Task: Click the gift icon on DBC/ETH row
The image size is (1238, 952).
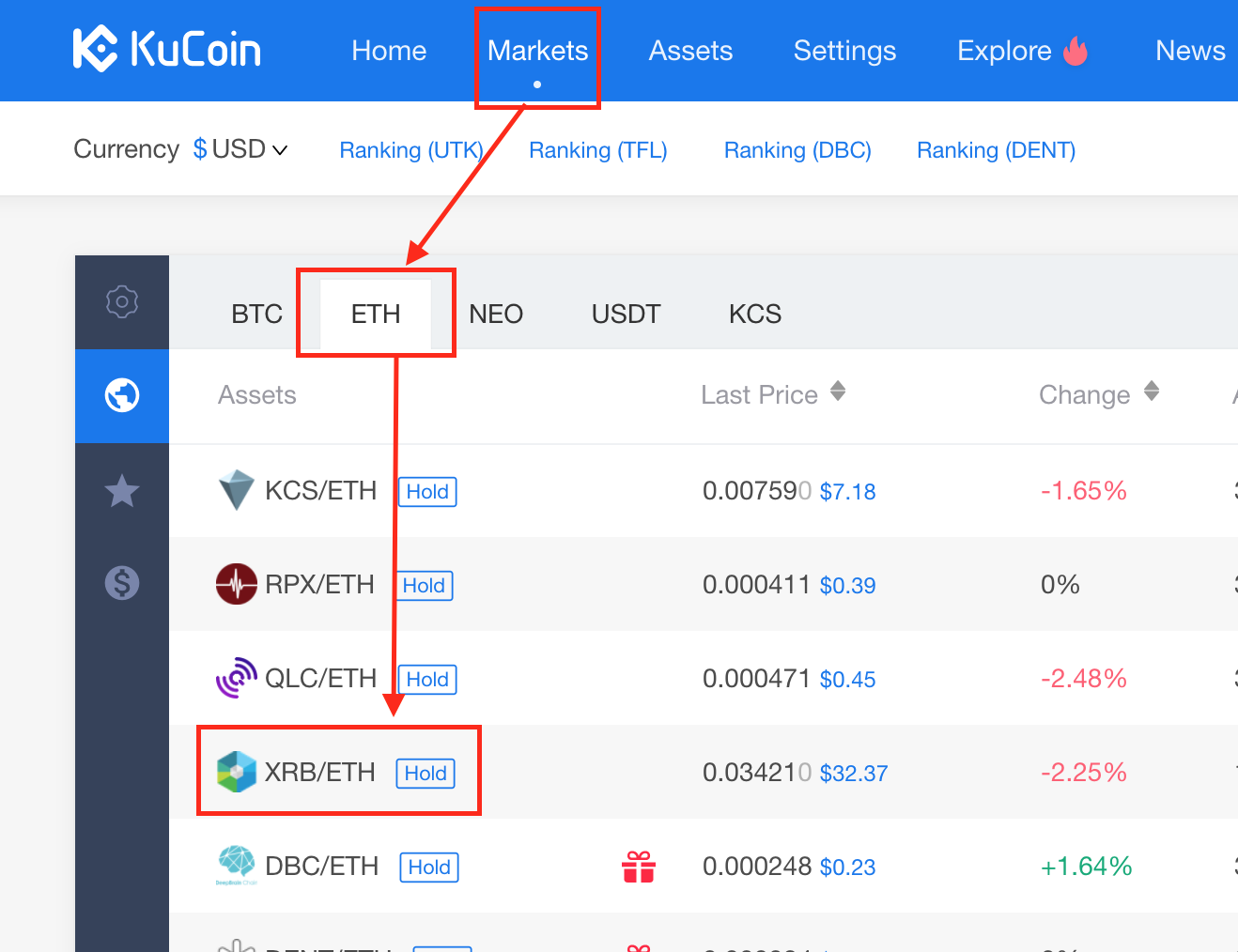Action: 639,866
